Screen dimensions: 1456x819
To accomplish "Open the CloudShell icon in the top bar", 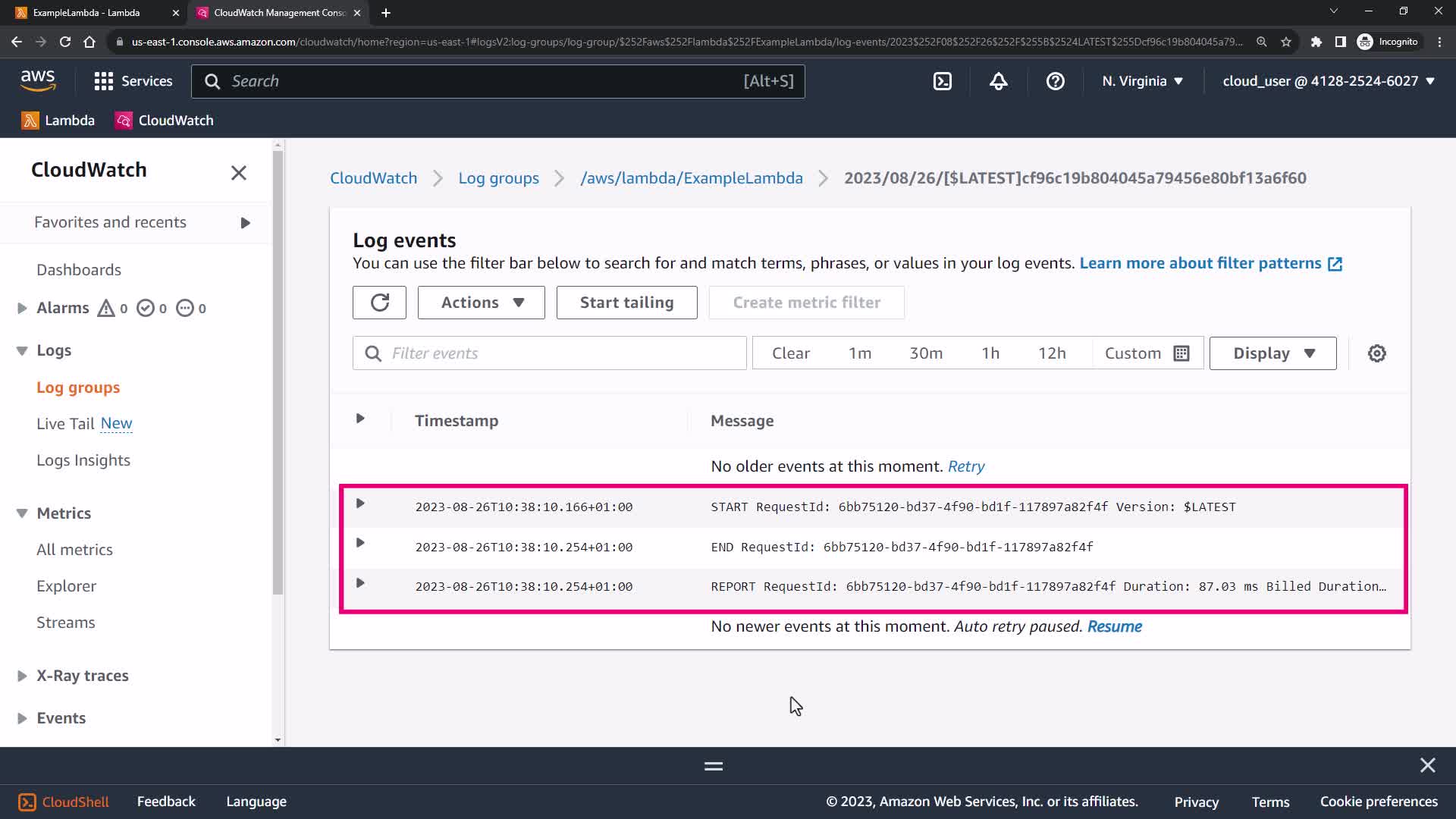I will click(x=942, y=81).
